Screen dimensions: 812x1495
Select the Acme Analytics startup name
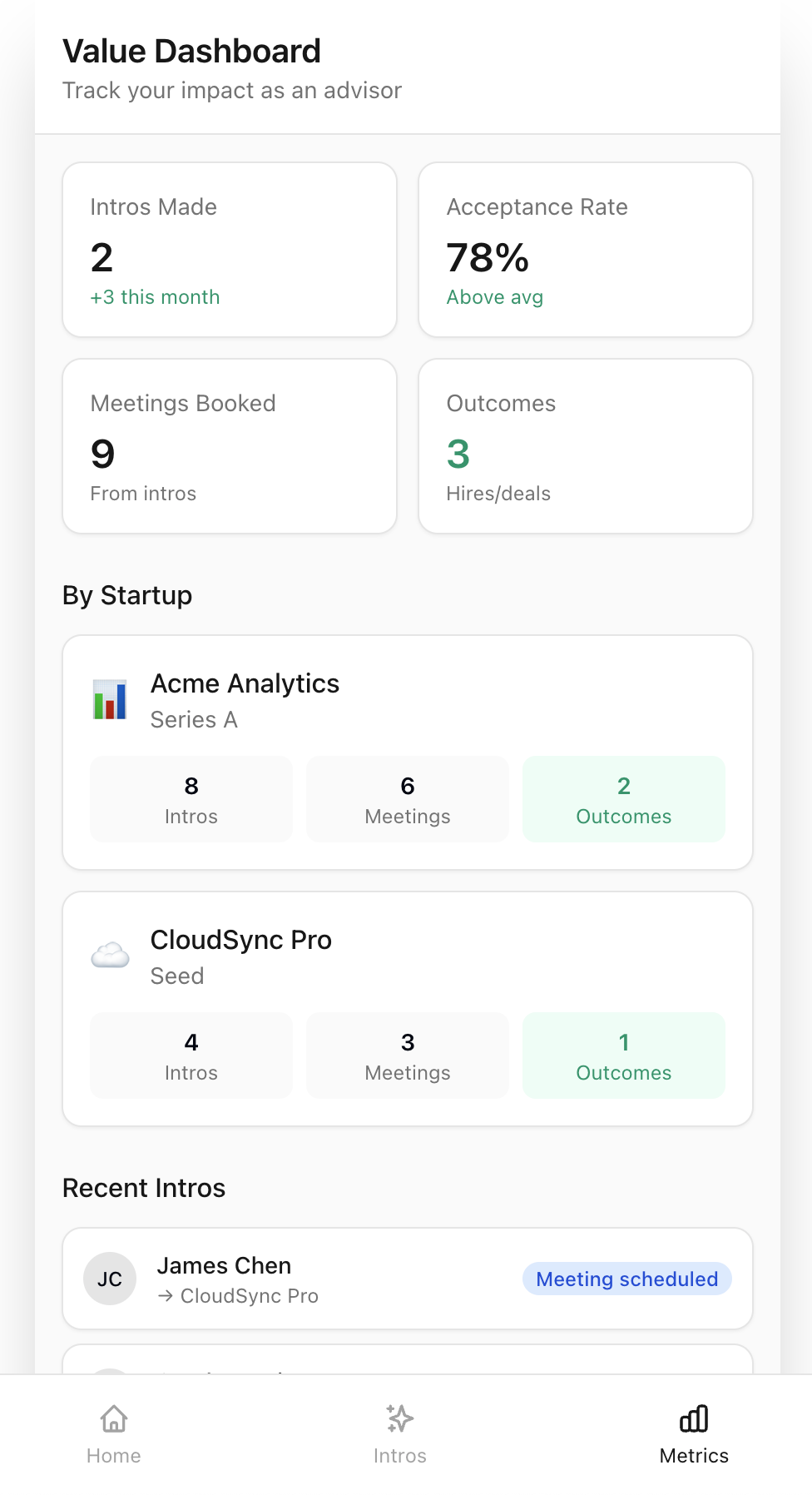pos(245,683)
